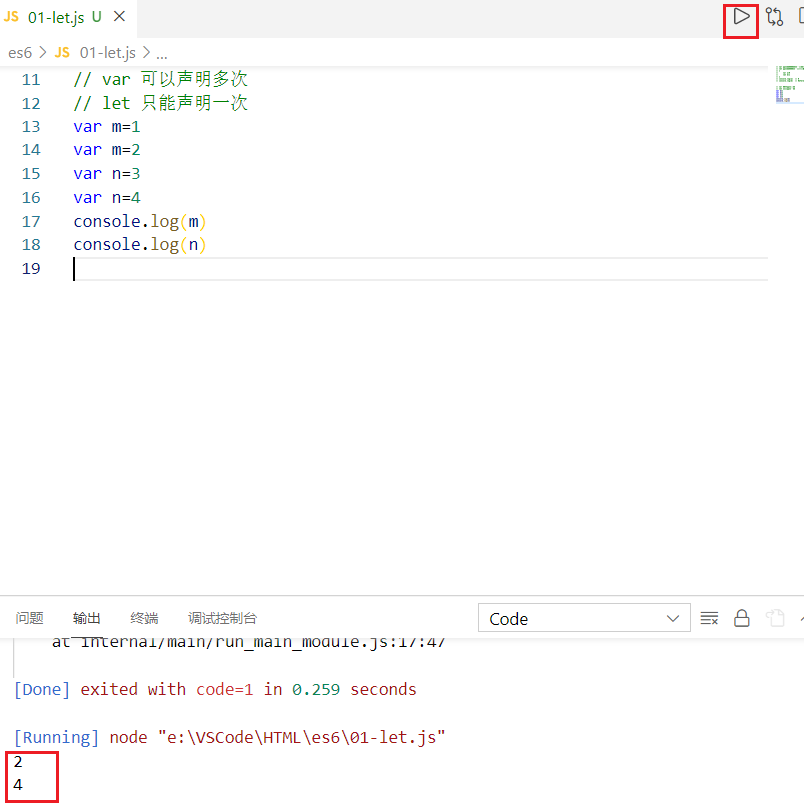Open the 调试控制台 debug console tab

(x=221, y=618)
